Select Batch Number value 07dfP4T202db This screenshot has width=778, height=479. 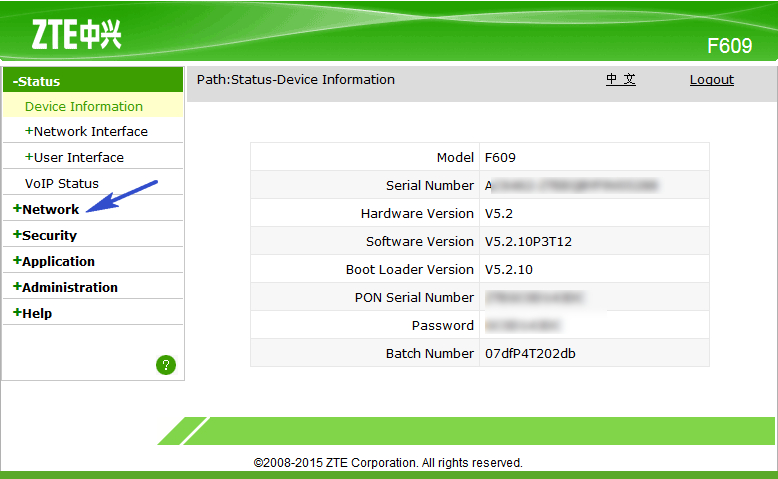pyautogui.click(x=530, y=353)
